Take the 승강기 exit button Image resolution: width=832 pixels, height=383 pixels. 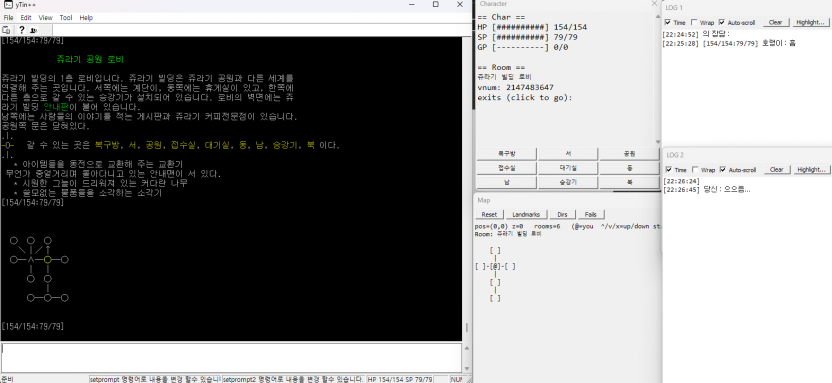568,182
